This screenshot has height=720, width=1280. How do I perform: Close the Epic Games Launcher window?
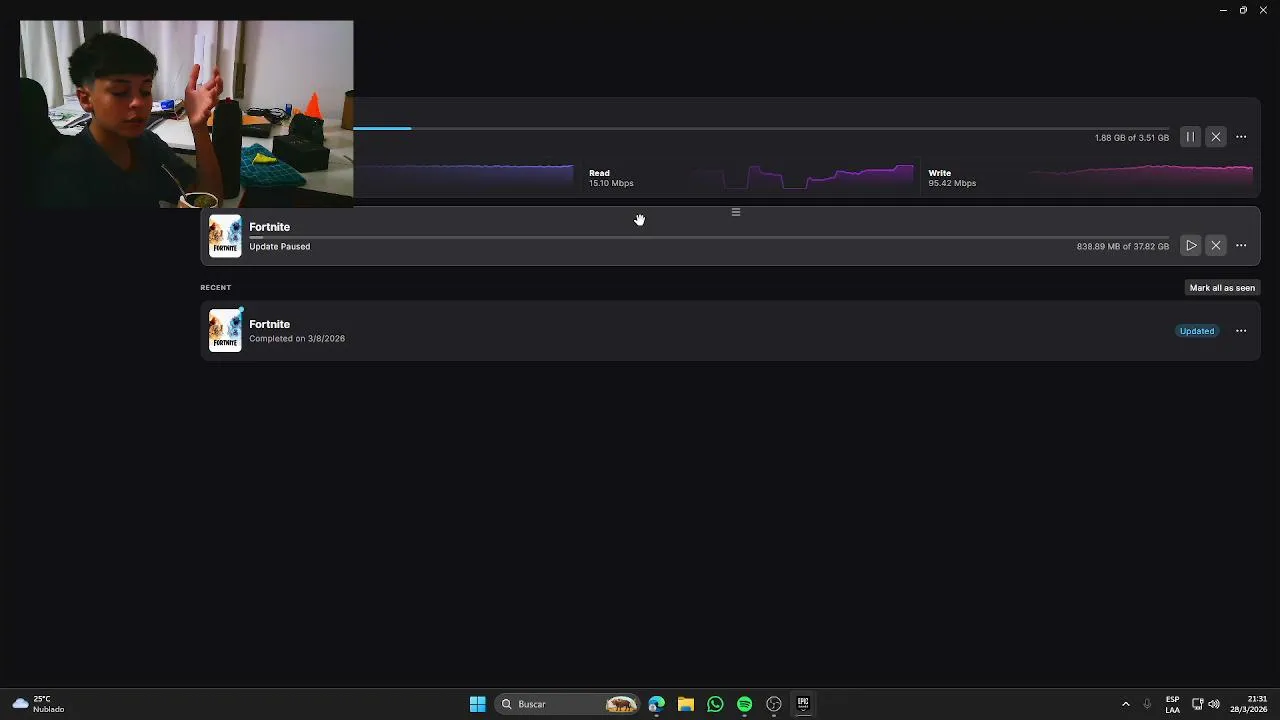[x=1263, y=10]
